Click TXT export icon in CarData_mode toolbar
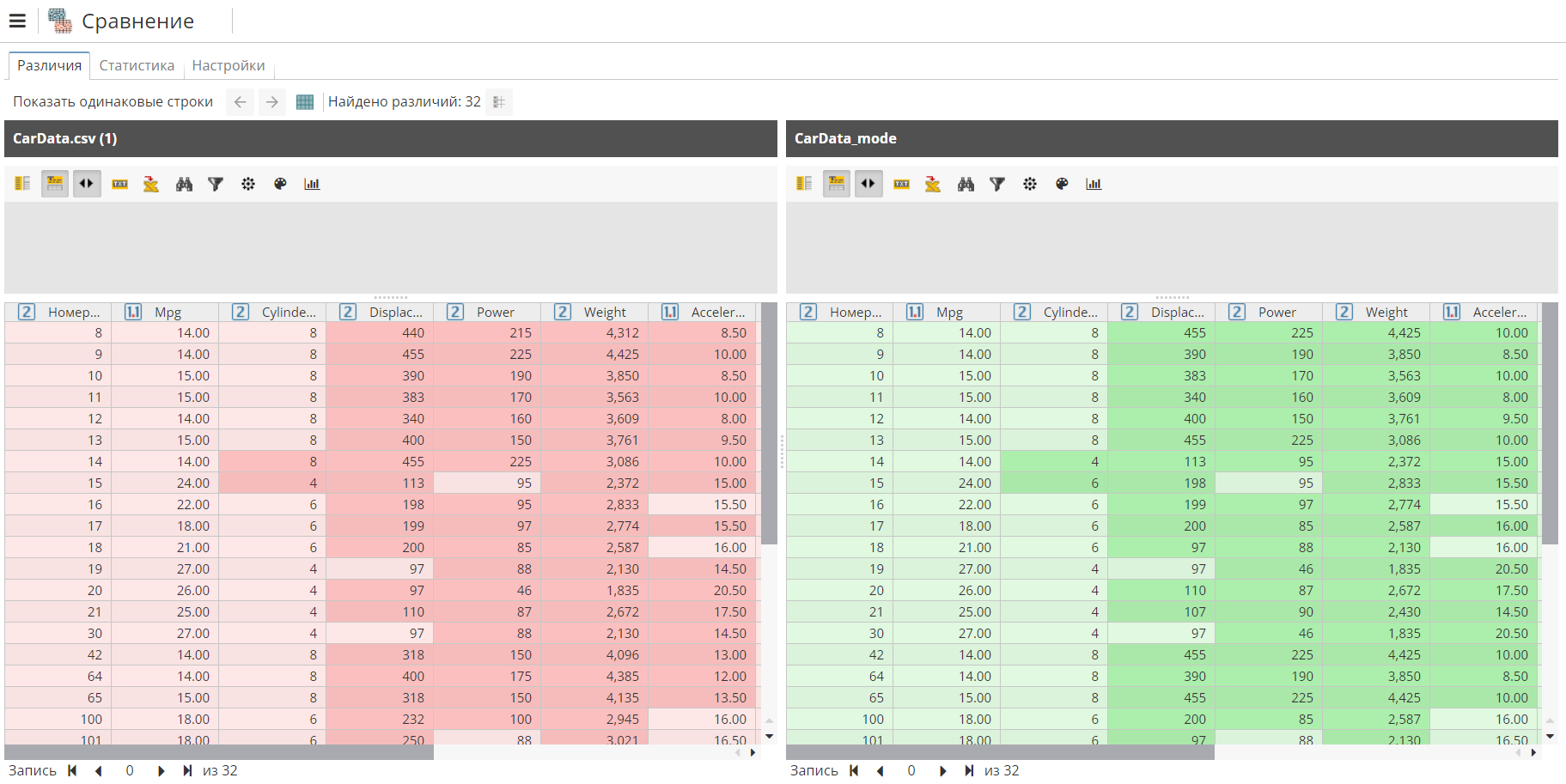 click(901, 184)
